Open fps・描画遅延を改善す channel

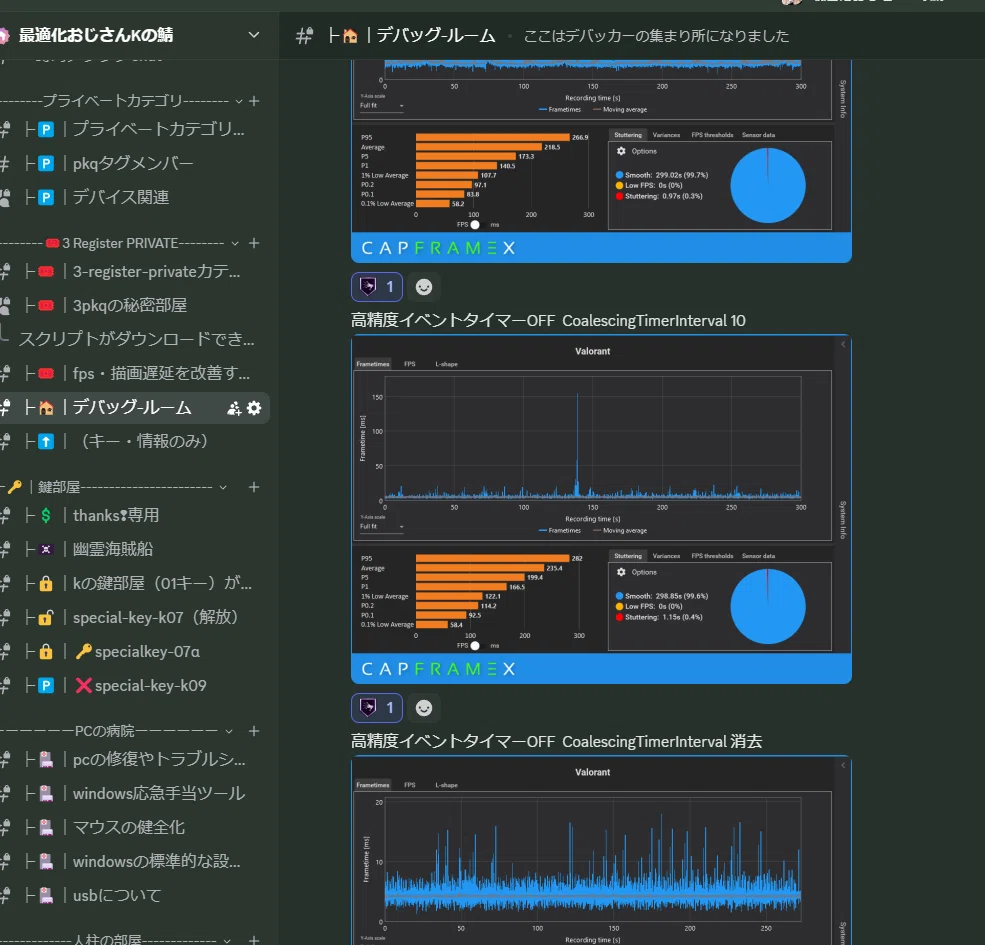pyautogui.click(x=134, y=373)
